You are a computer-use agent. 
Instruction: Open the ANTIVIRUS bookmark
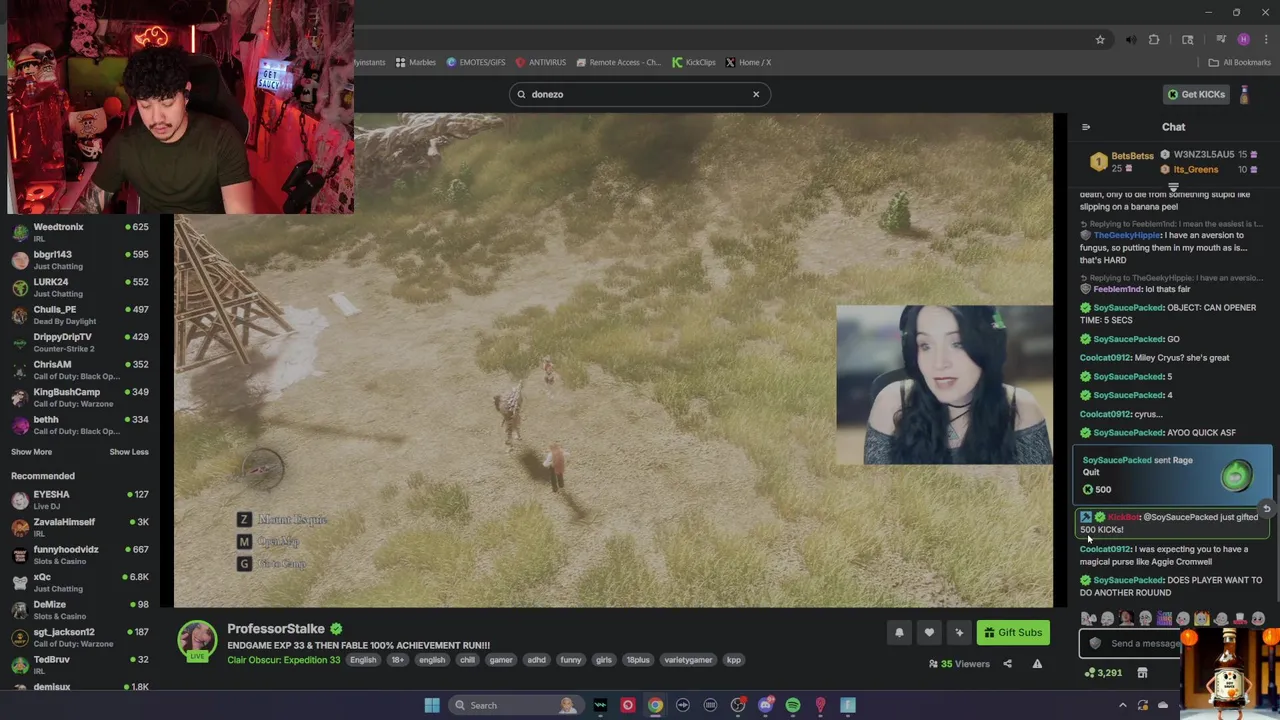(x=541, y=62)
